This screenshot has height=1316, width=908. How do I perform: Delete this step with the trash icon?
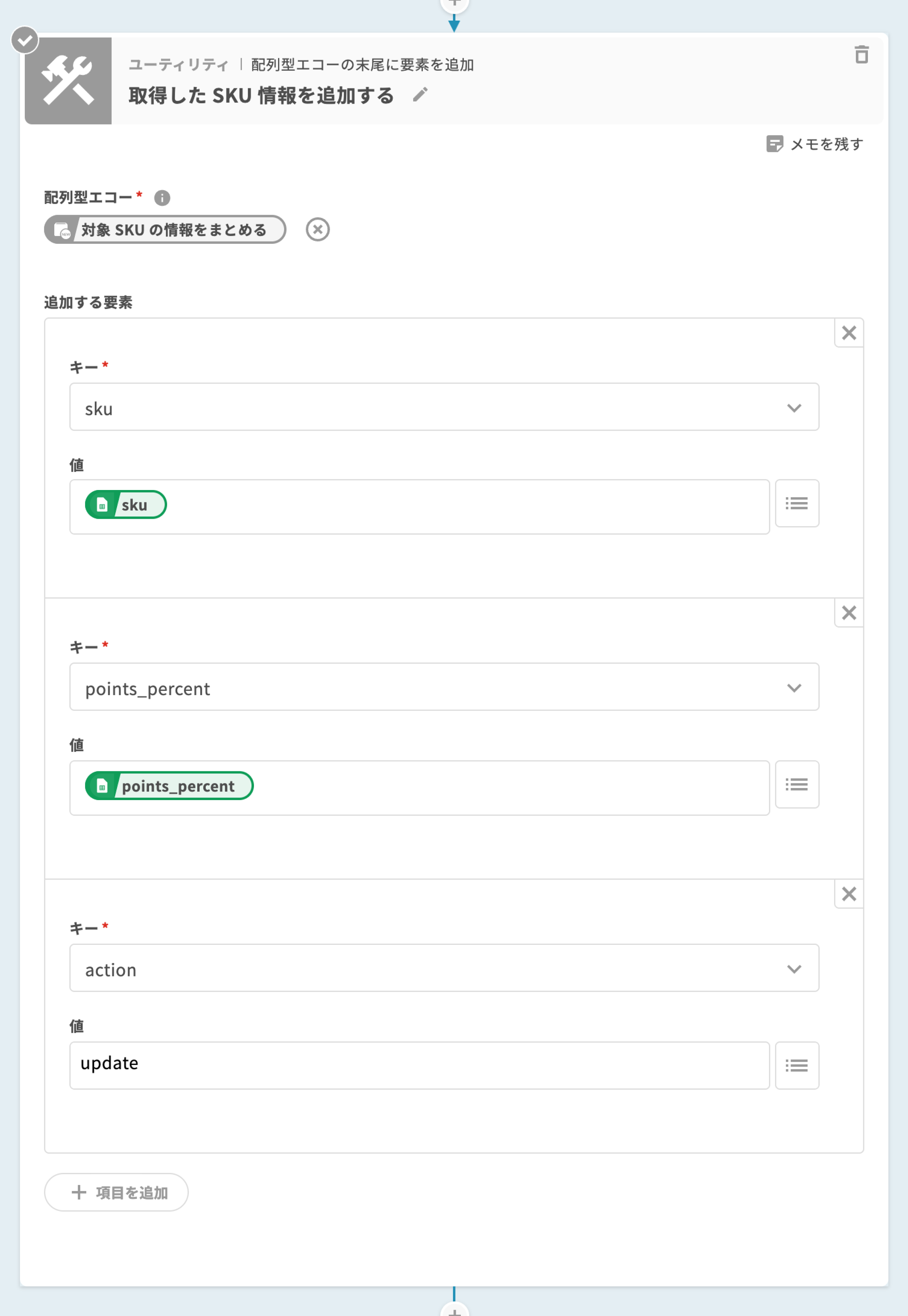pos(861,55)
